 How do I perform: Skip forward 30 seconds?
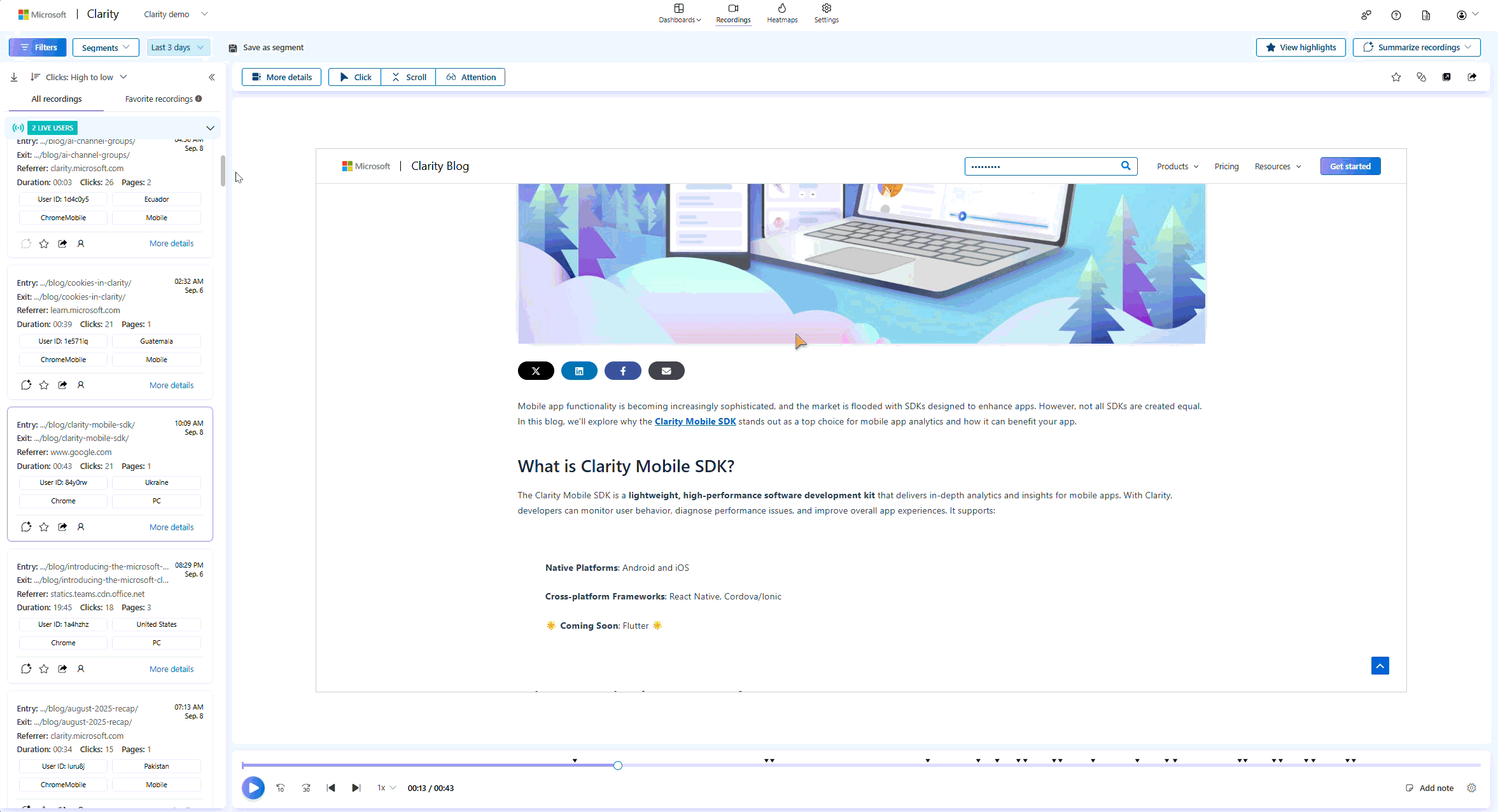306,788
